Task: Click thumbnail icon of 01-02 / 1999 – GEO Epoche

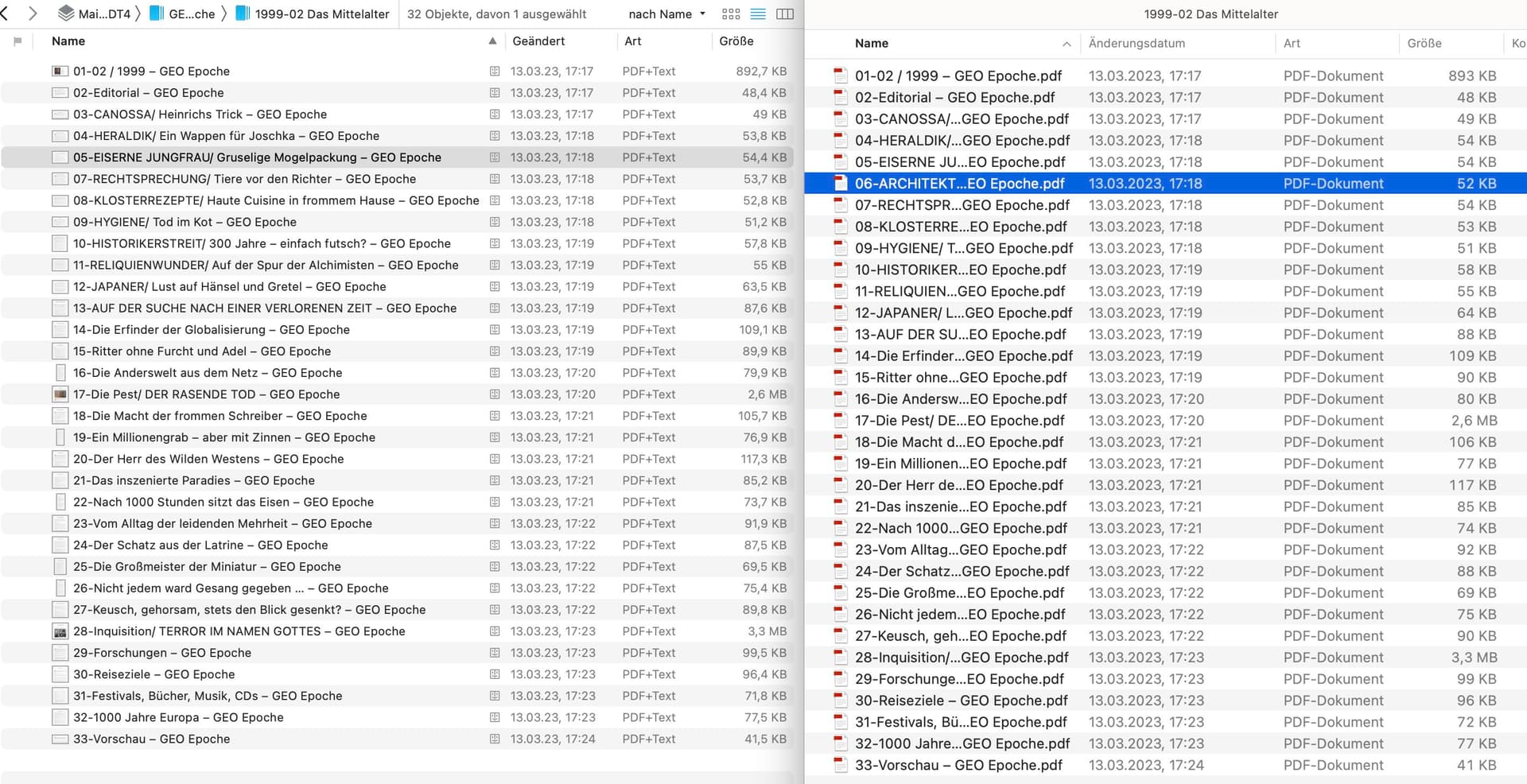Action: click(x=60, y=71)
